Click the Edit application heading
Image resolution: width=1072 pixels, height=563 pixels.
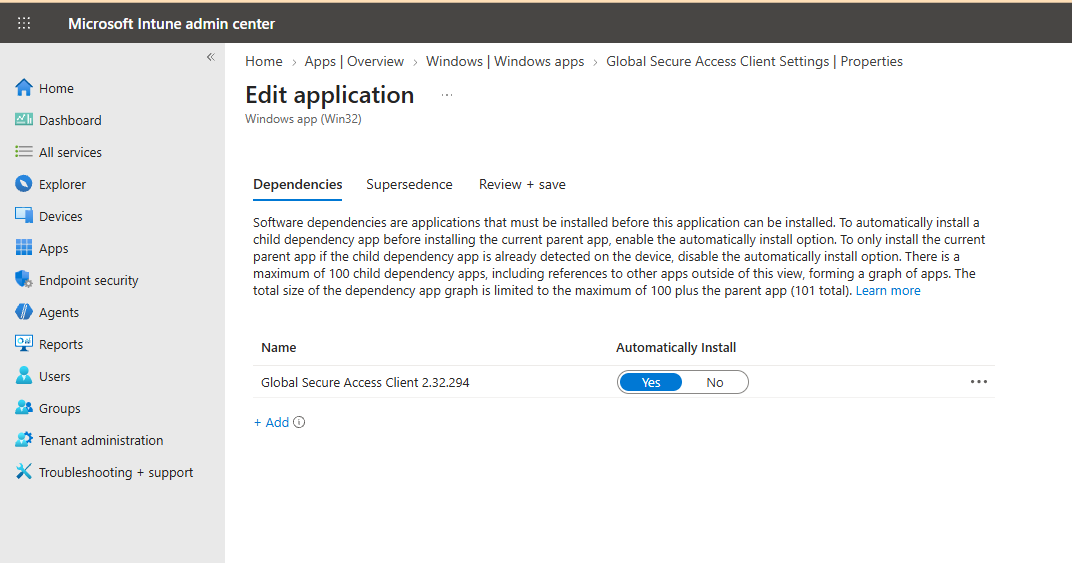(330, 95)
